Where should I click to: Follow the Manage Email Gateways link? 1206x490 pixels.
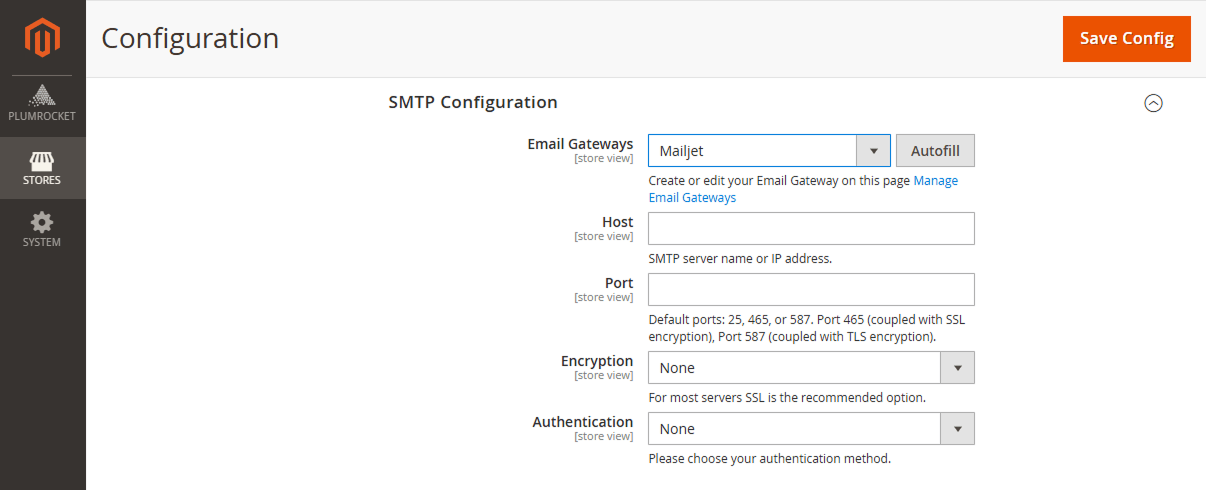coord(803,189)
